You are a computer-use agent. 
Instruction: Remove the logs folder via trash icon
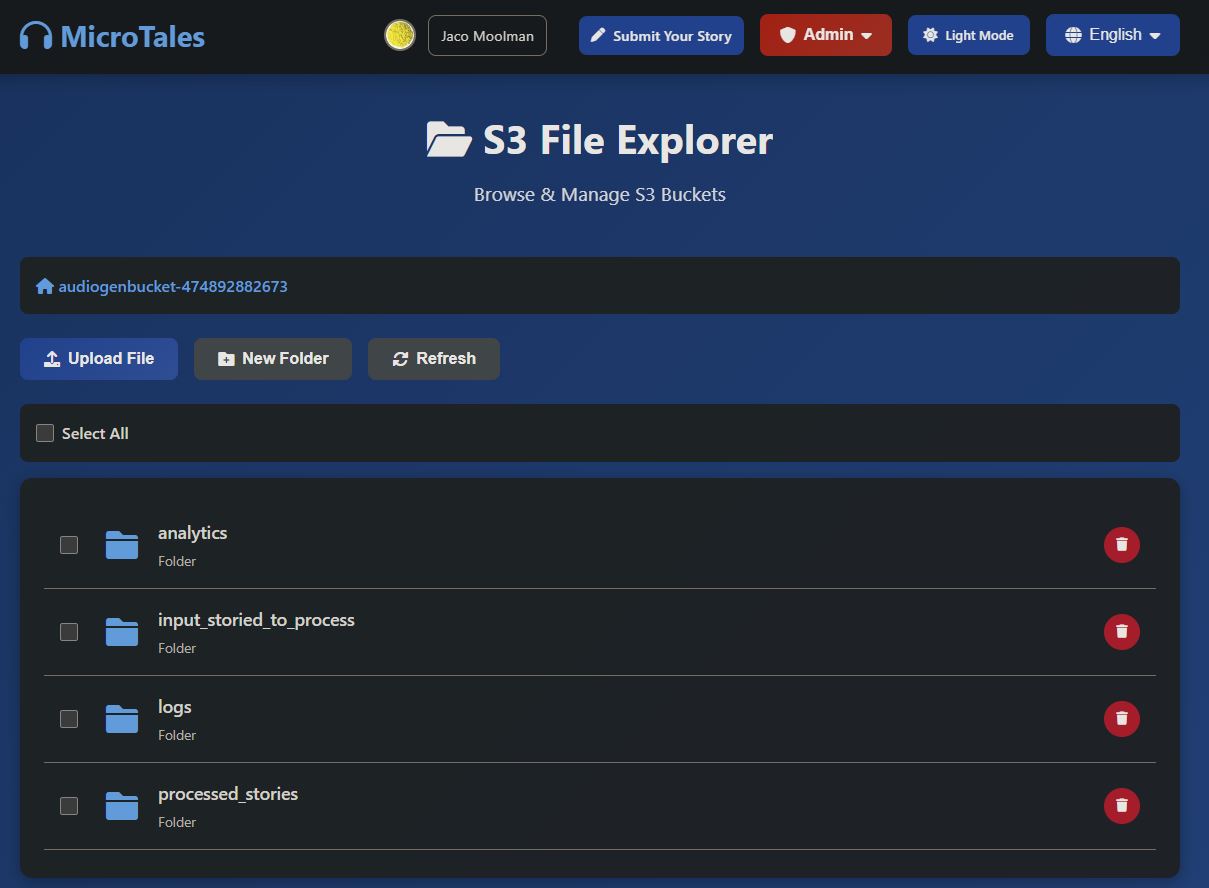pos(1121,719)
